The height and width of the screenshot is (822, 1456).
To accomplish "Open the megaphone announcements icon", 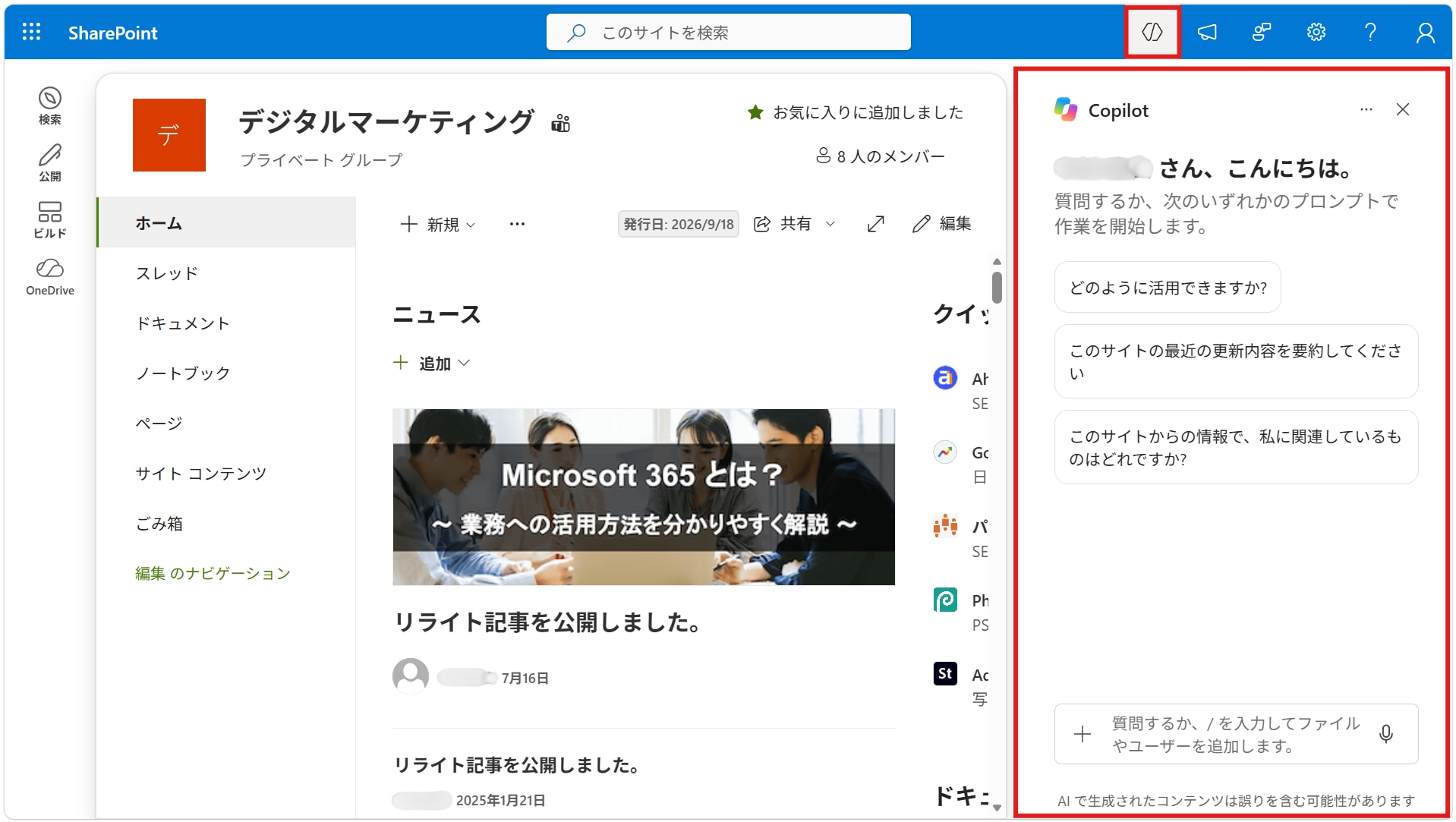I will [1207, 32].
